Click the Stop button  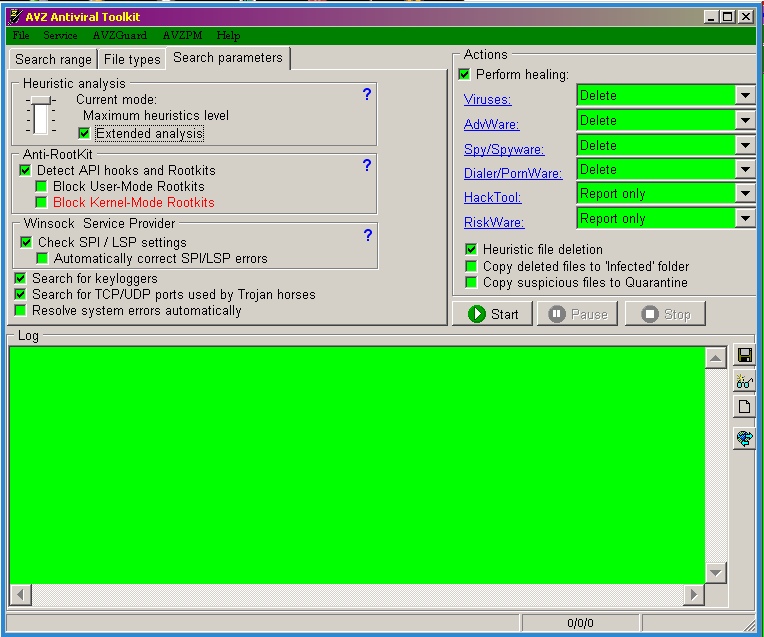(x=665, y=314)
